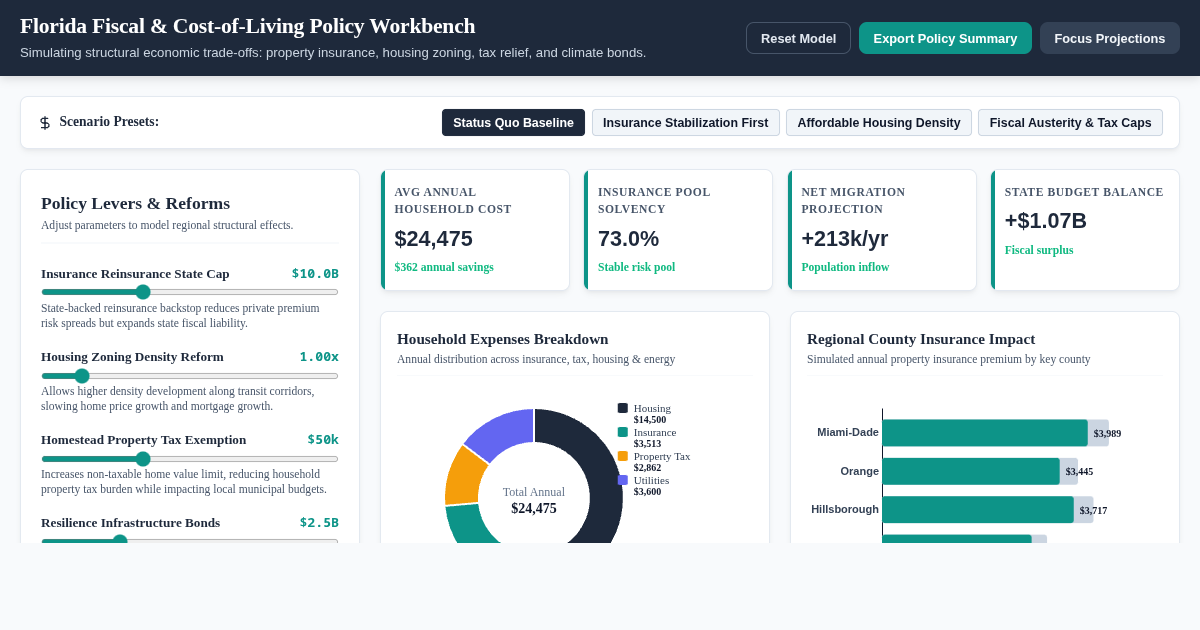
Task: Apply Fiscal Austerity & Tax Caps preset
Action: point(1070,123)
